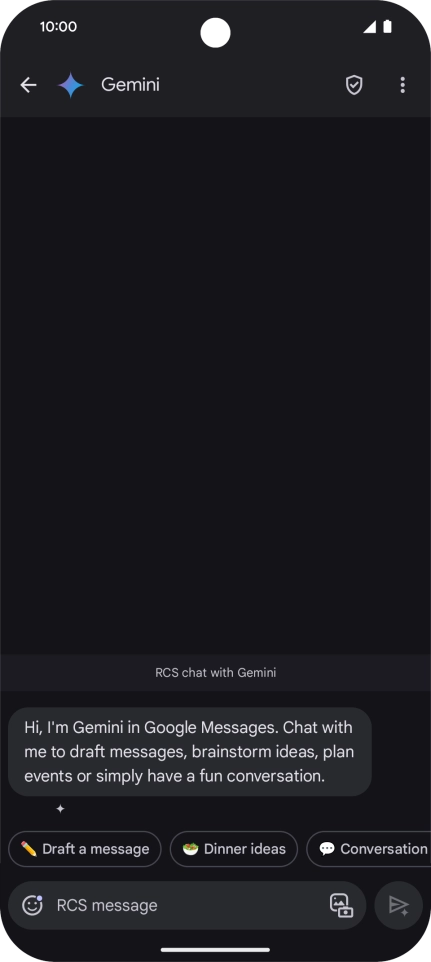This screenshot has height=962, width=431.
Task: Open the emoji picker smiley icon
Action: [32, 905]
